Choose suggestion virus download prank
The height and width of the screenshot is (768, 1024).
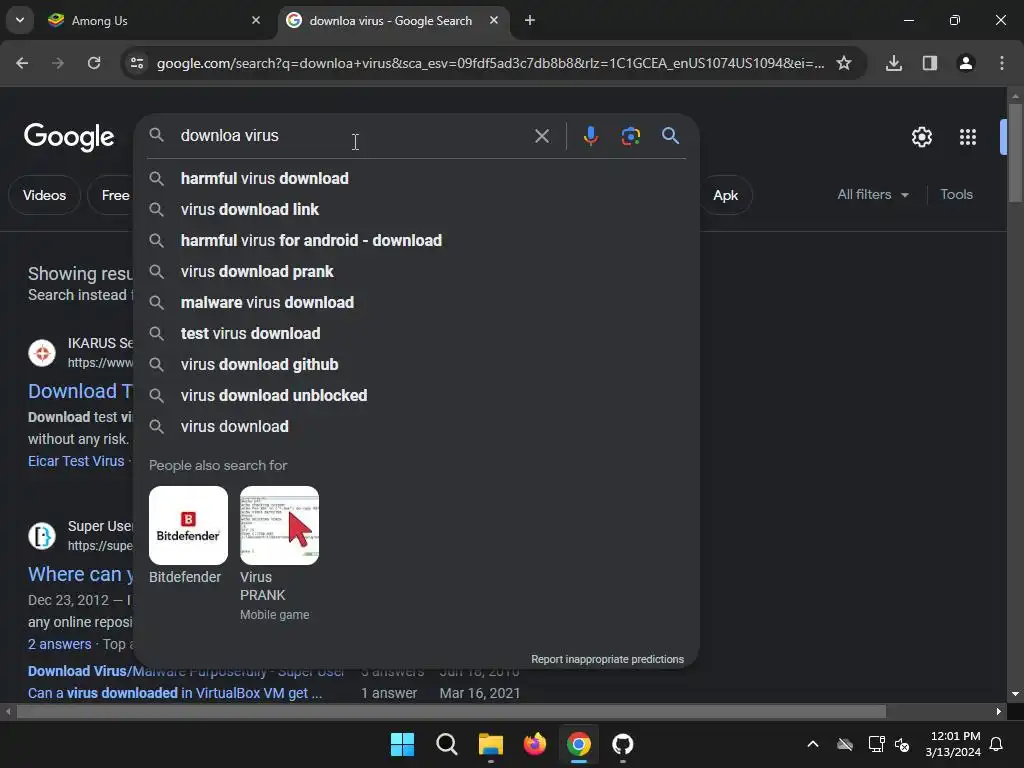click(417, 272)
